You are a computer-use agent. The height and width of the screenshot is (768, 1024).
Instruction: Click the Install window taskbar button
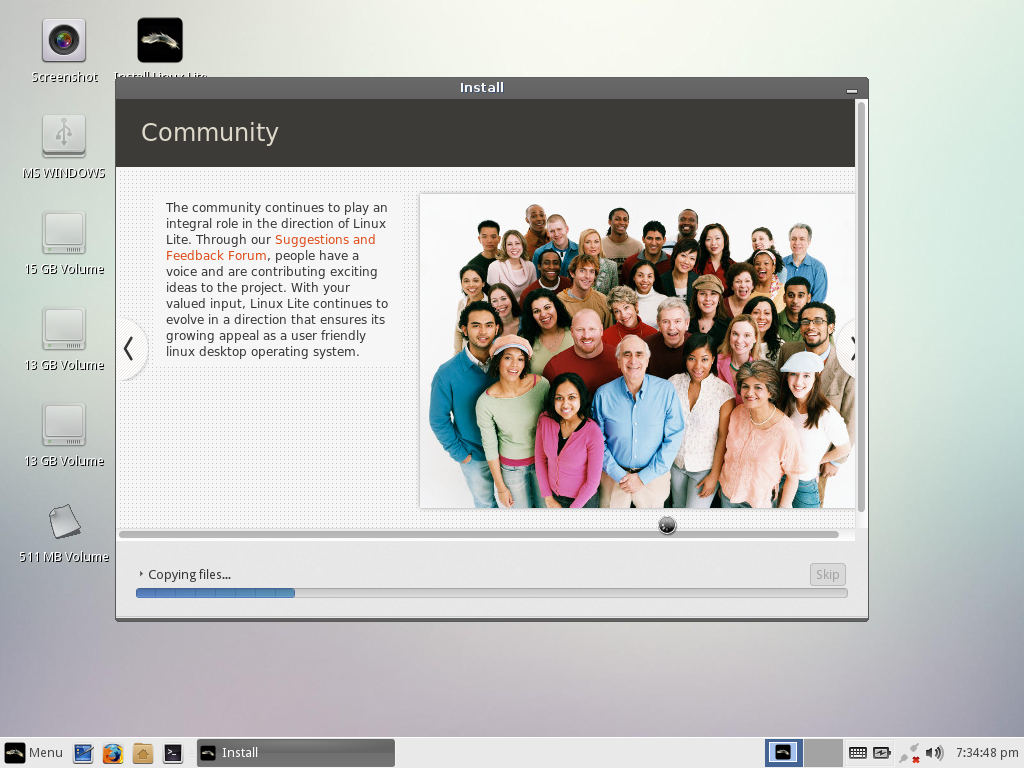[x=296, y=752]
